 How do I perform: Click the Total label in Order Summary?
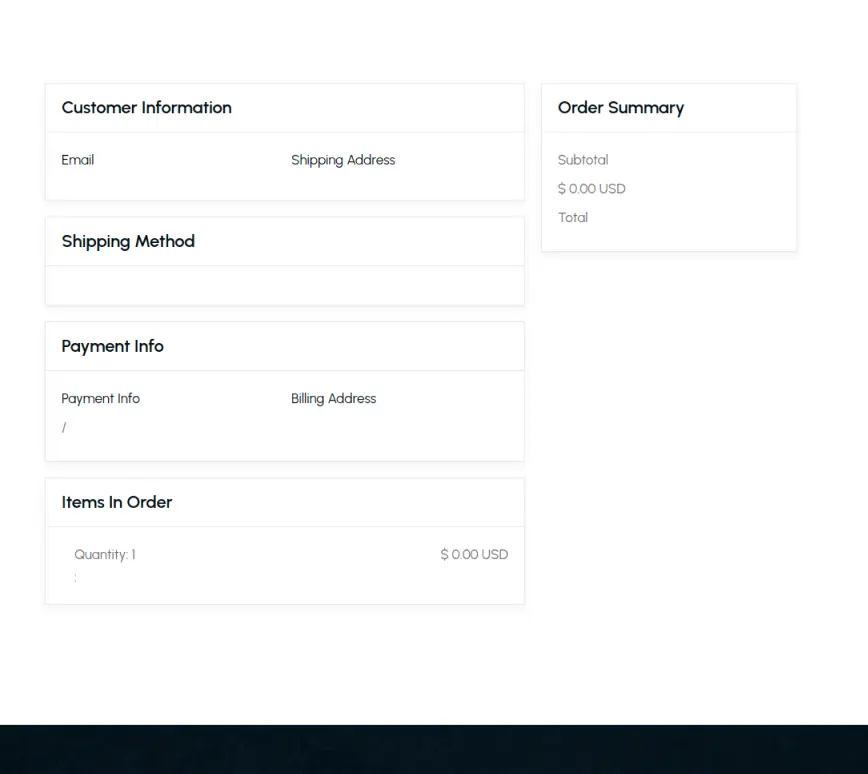tap(572, 217)
